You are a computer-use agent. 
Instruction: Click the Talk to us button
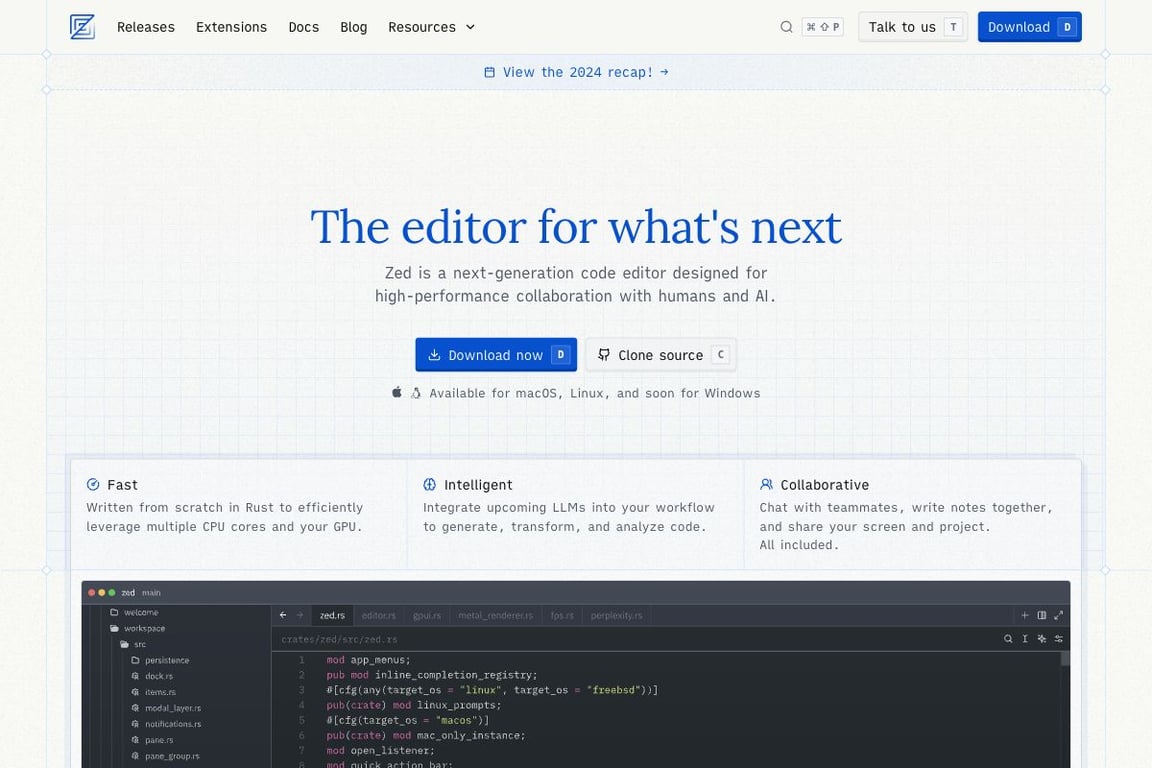(x=913, y=27)
